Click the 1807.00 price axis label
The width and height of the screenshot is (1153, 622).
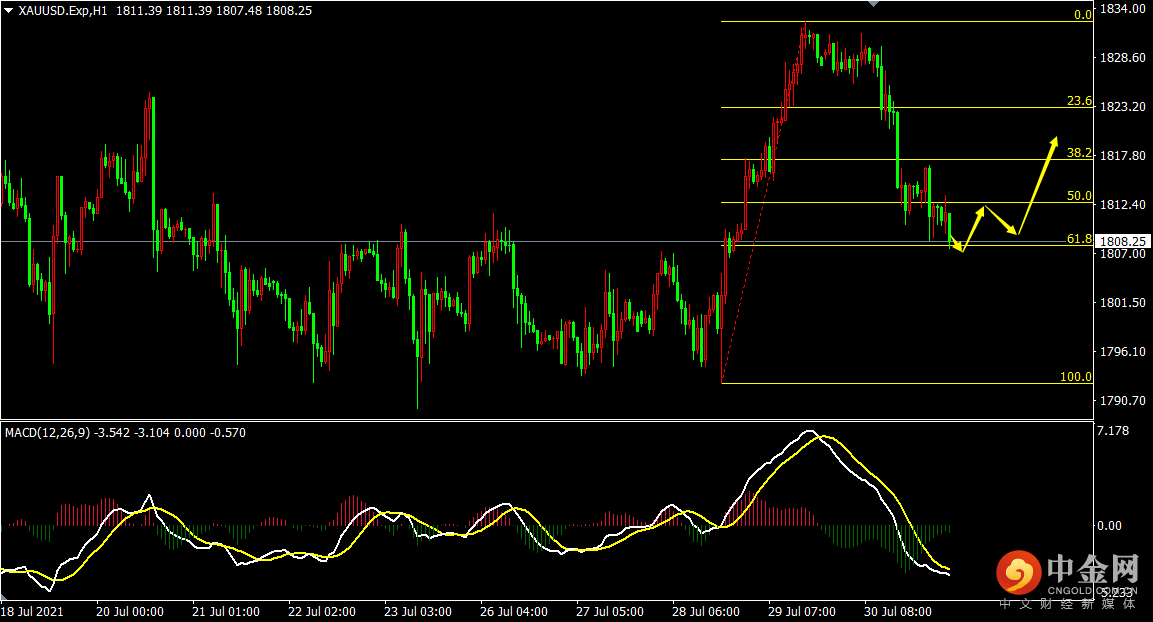[1122, 254]
